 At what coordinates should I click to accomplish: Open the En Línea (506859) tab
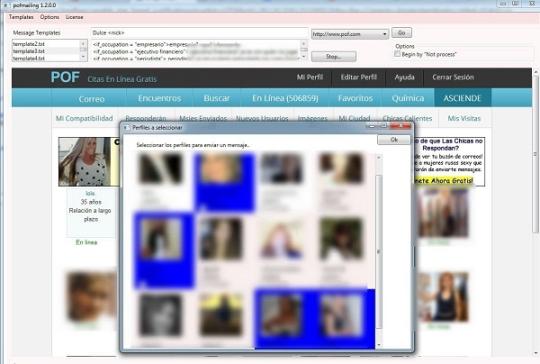[x=285, y=98]
